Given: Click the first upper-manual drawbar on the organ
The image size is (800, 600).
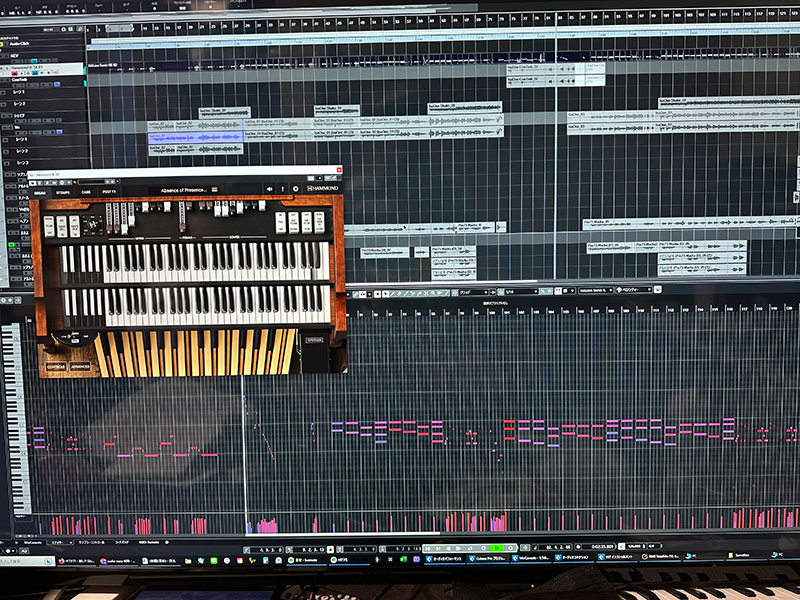Looking at the screenshot, I should tap(108, 216).
